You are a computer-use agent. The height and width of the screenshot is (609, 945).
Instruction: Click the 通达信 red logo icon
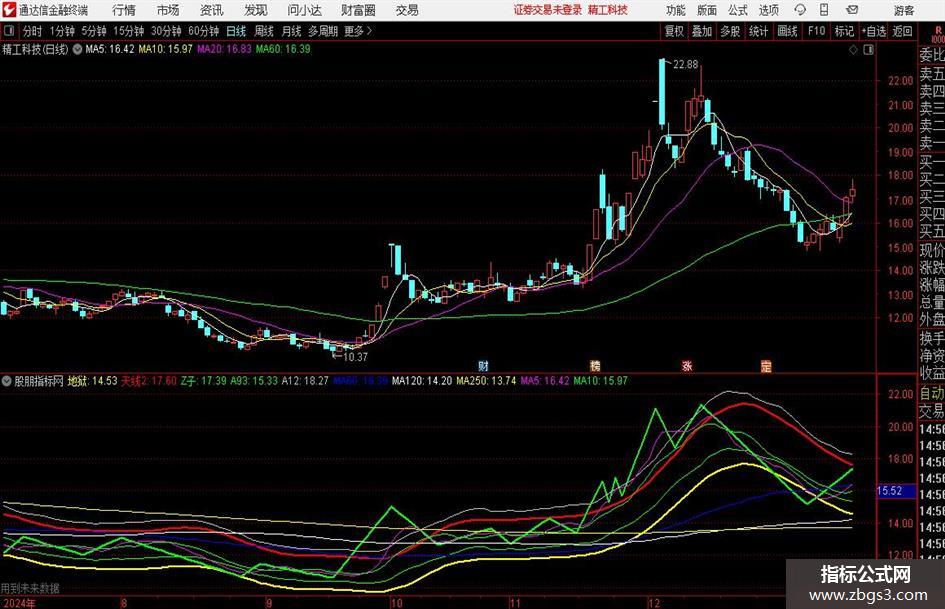pyautogui.click(x=9, y=10)
